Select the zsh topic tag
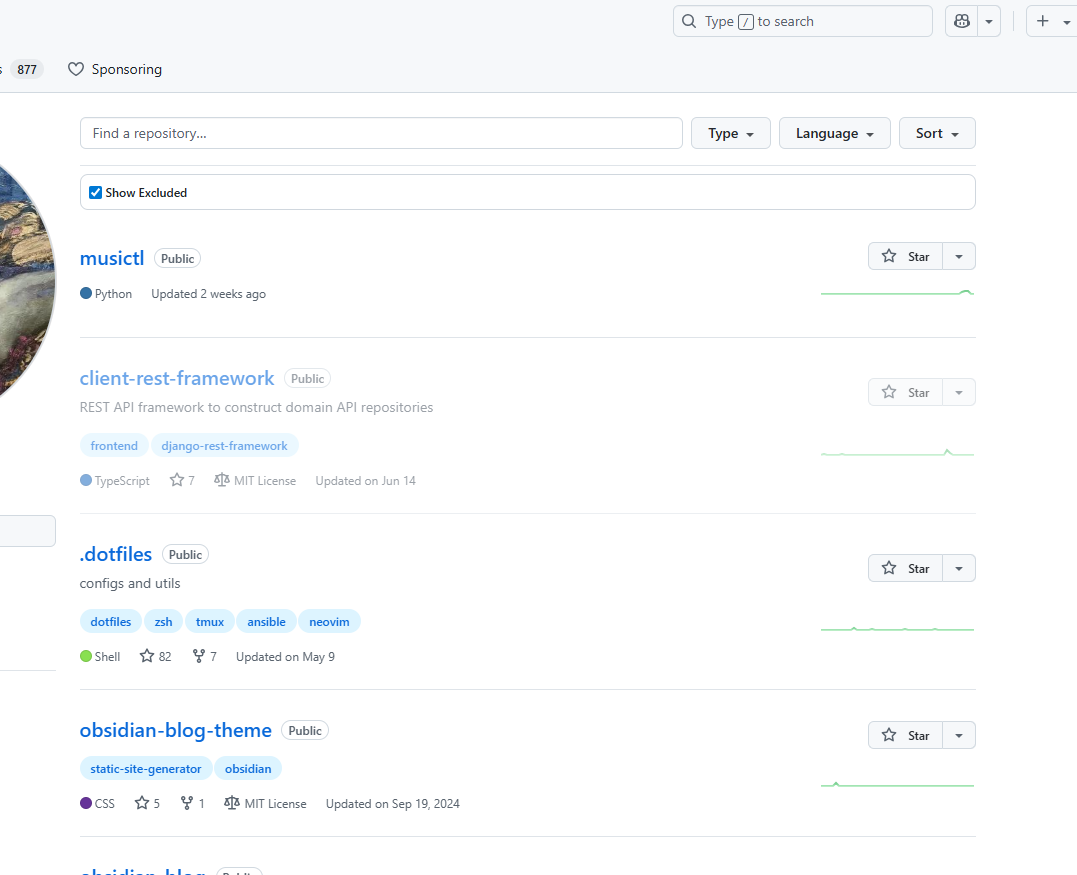 [163, 622]
